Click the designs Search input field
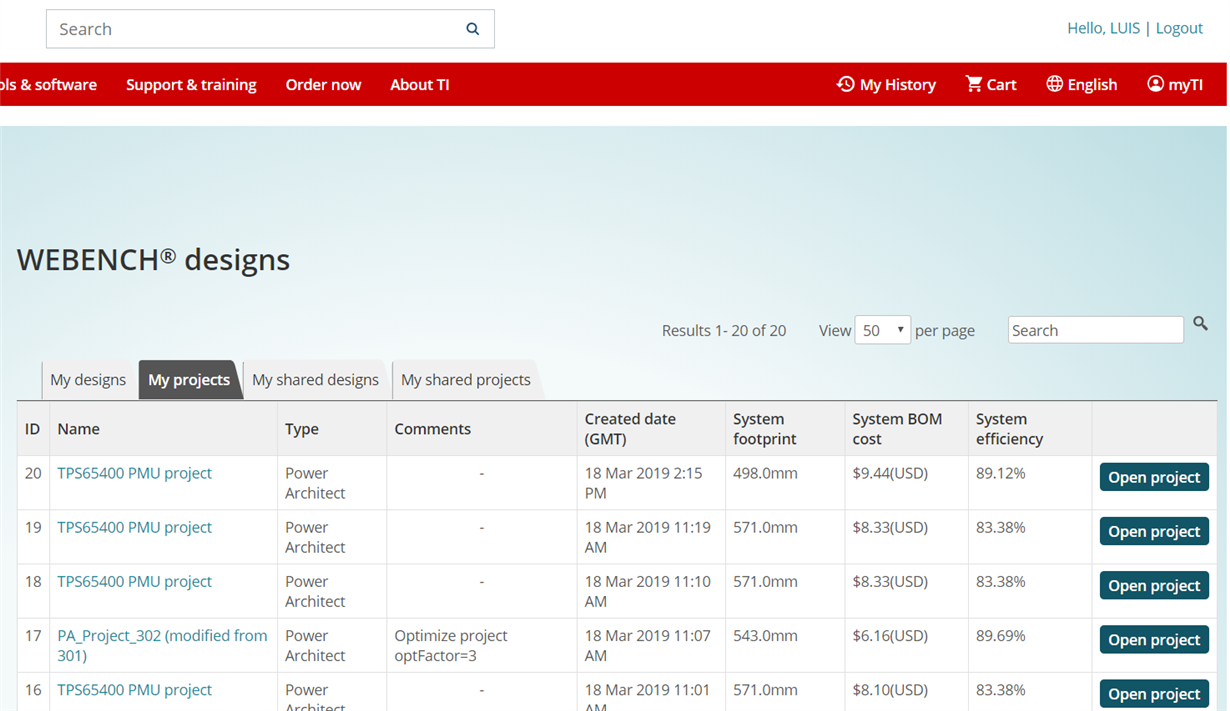The height and width of the screenshot is (711, 1230). coord(1096,330)
